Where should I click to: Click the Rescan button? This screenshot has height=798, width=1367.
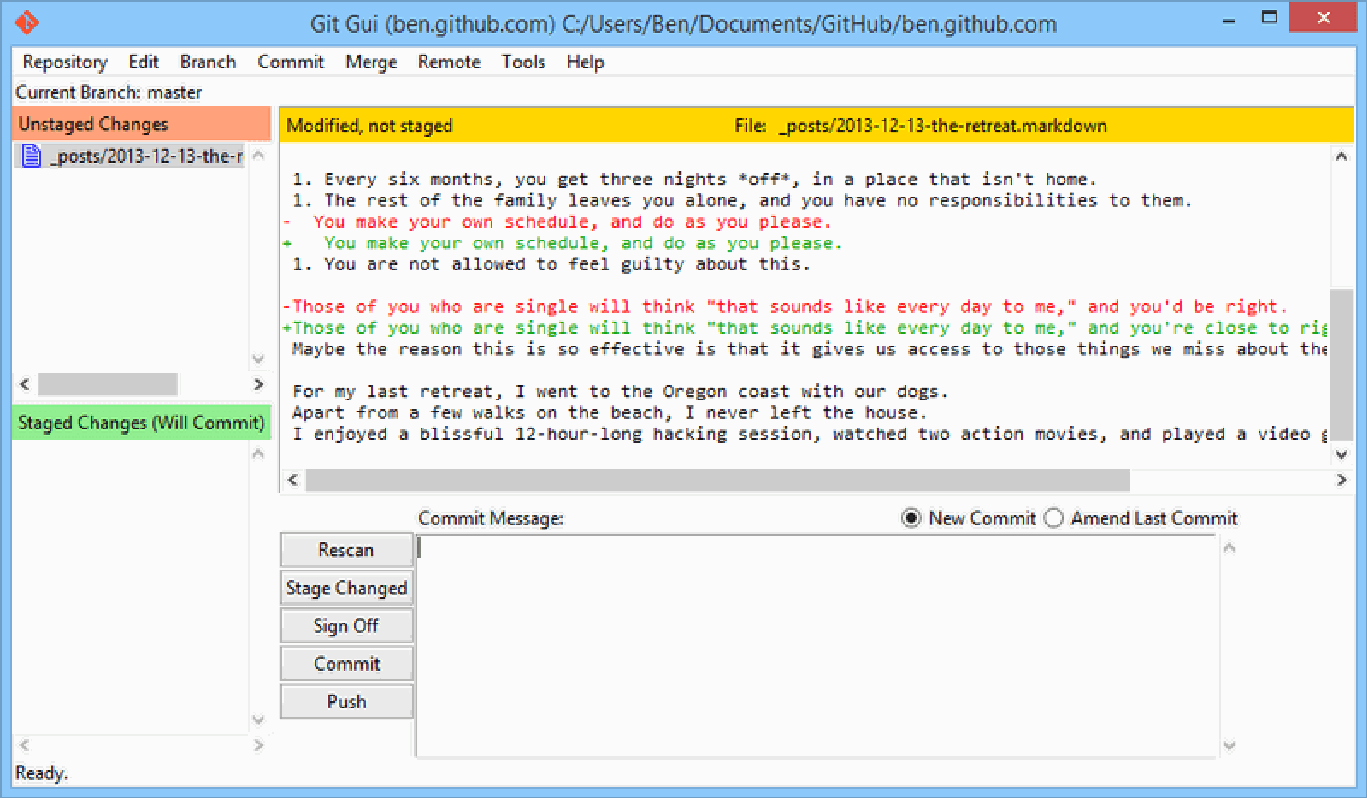point(346,550)
